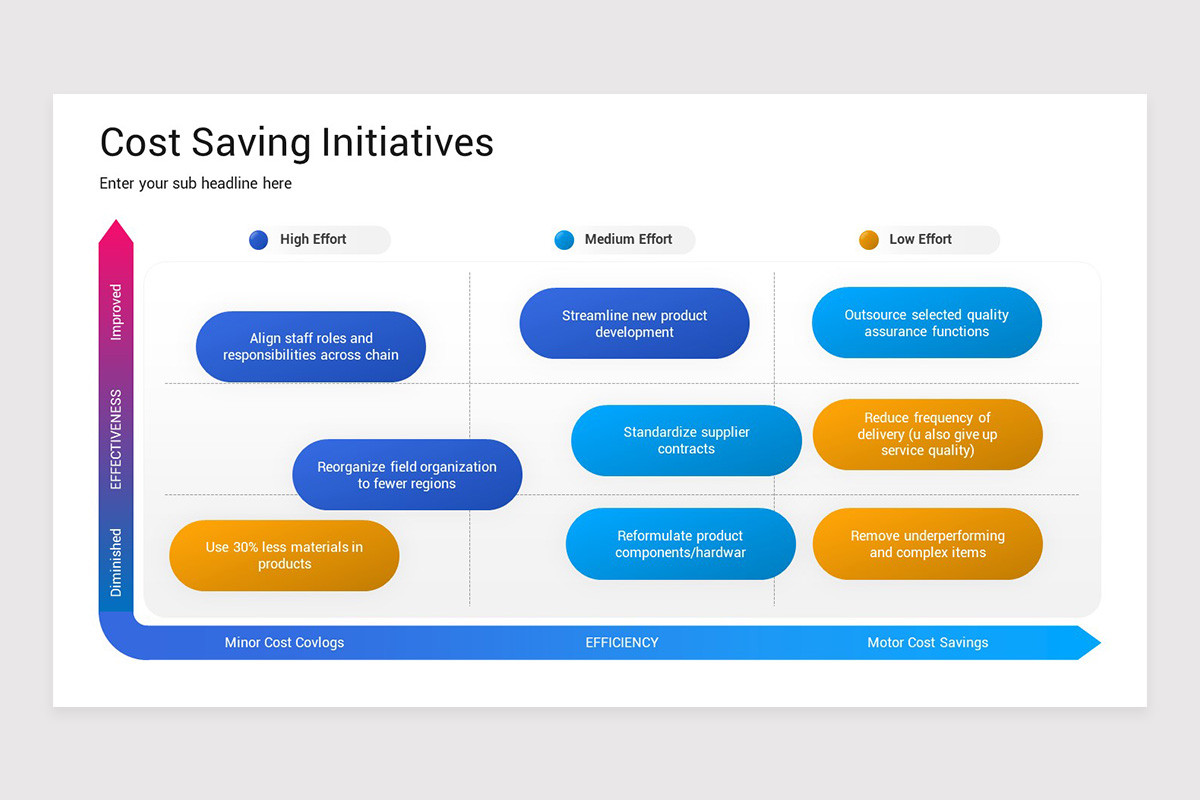Click the pink Improved arrow tip
Image resolution: width=1200 pixels, height=800 pixels.
point(116,226)
